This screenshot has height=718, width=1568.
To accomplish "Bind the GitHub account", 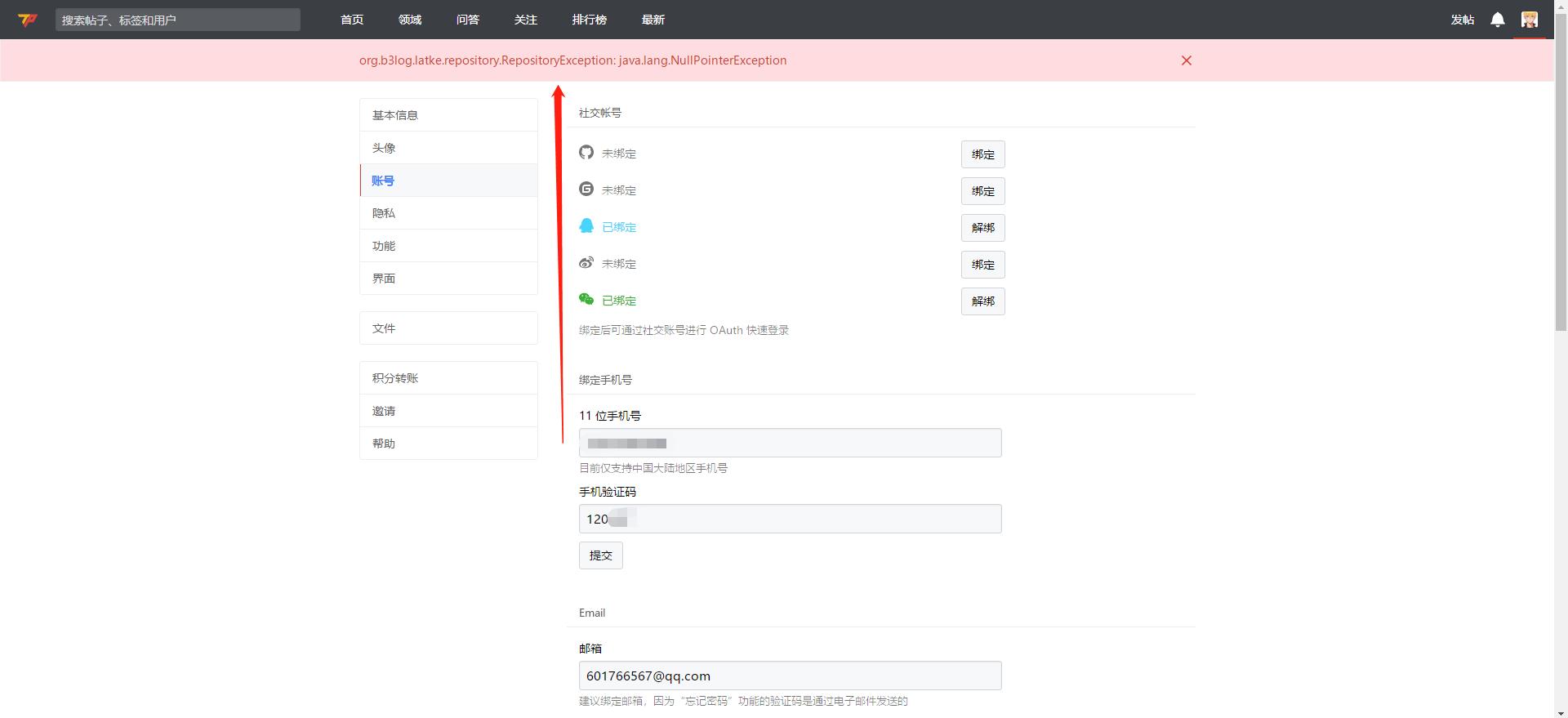I will (x=982, y=154).
